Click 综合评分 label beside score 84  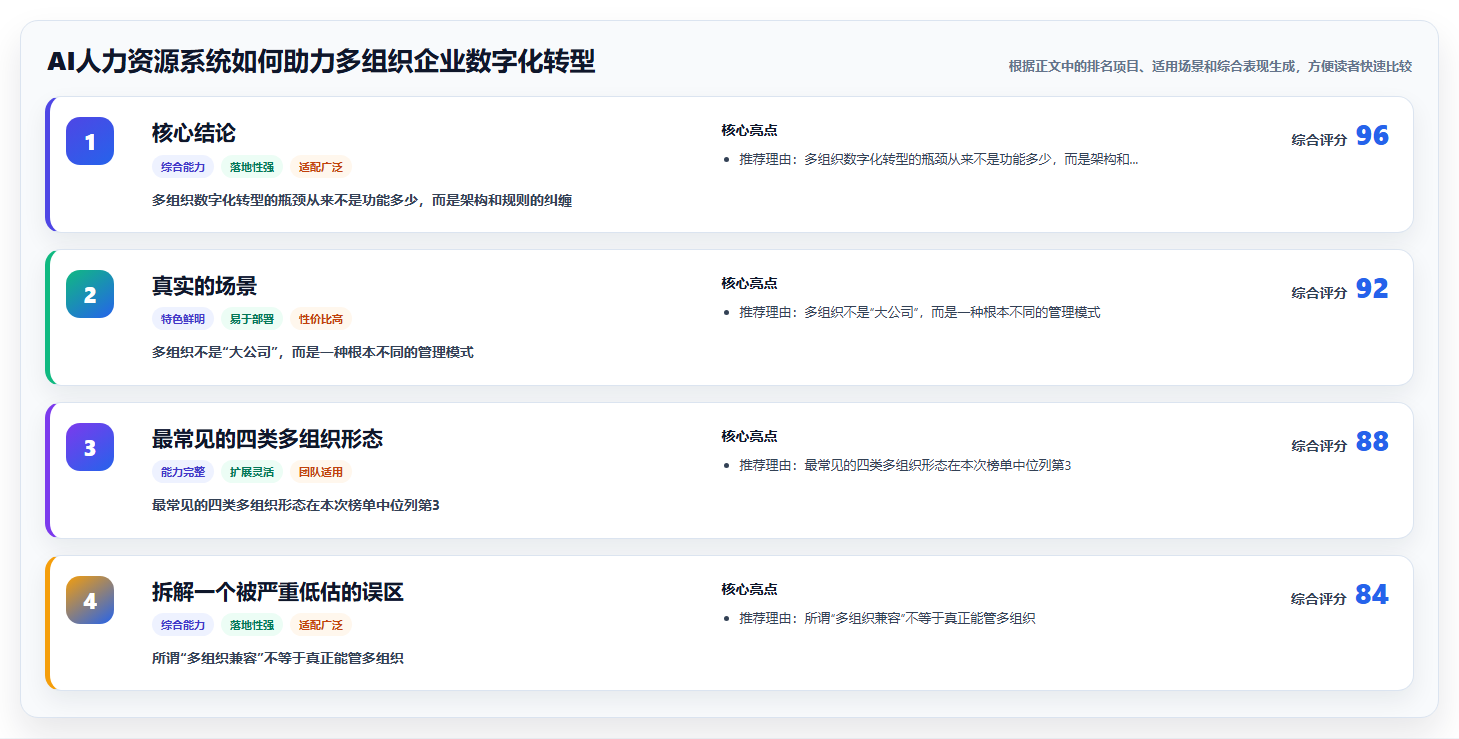[x=1319, y=599]
